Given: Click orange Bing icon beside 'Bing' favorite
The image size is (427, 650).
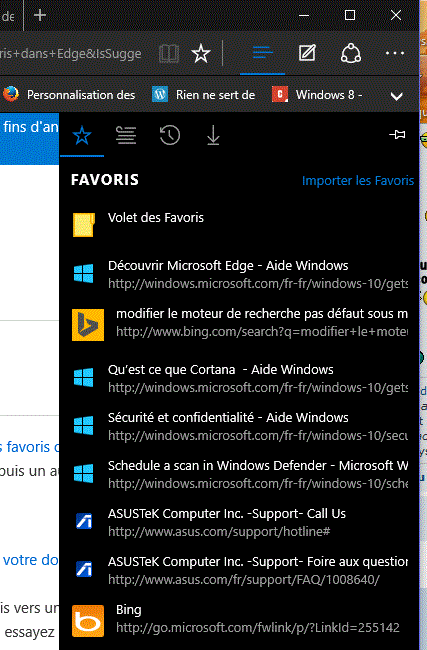Looking at the screenshot, I should [x=88, y=621].
